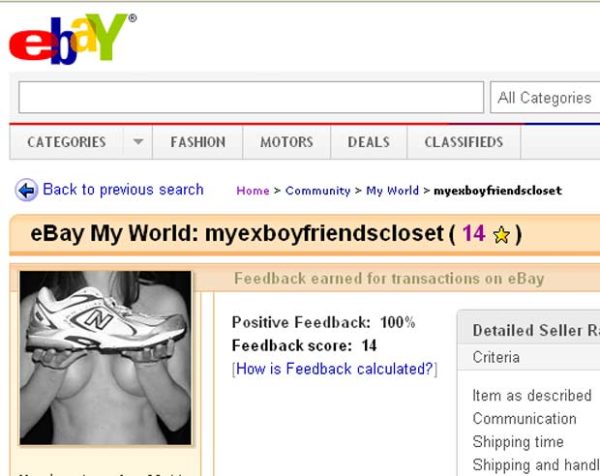Image resolution: width=600 pixels, height=476 pixels.
Task: Click the purple feedback score 14
Action: [473, 233]
